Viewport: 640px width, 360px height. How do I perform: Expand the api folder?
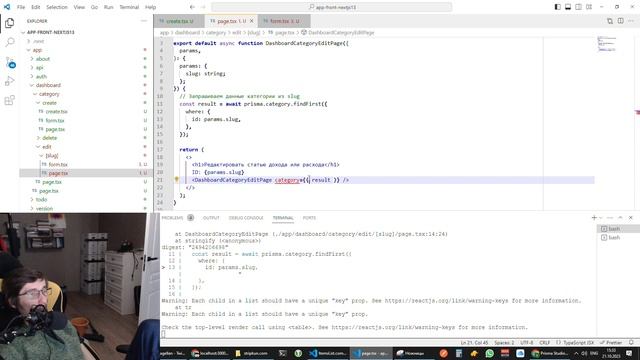coord(39,68)
